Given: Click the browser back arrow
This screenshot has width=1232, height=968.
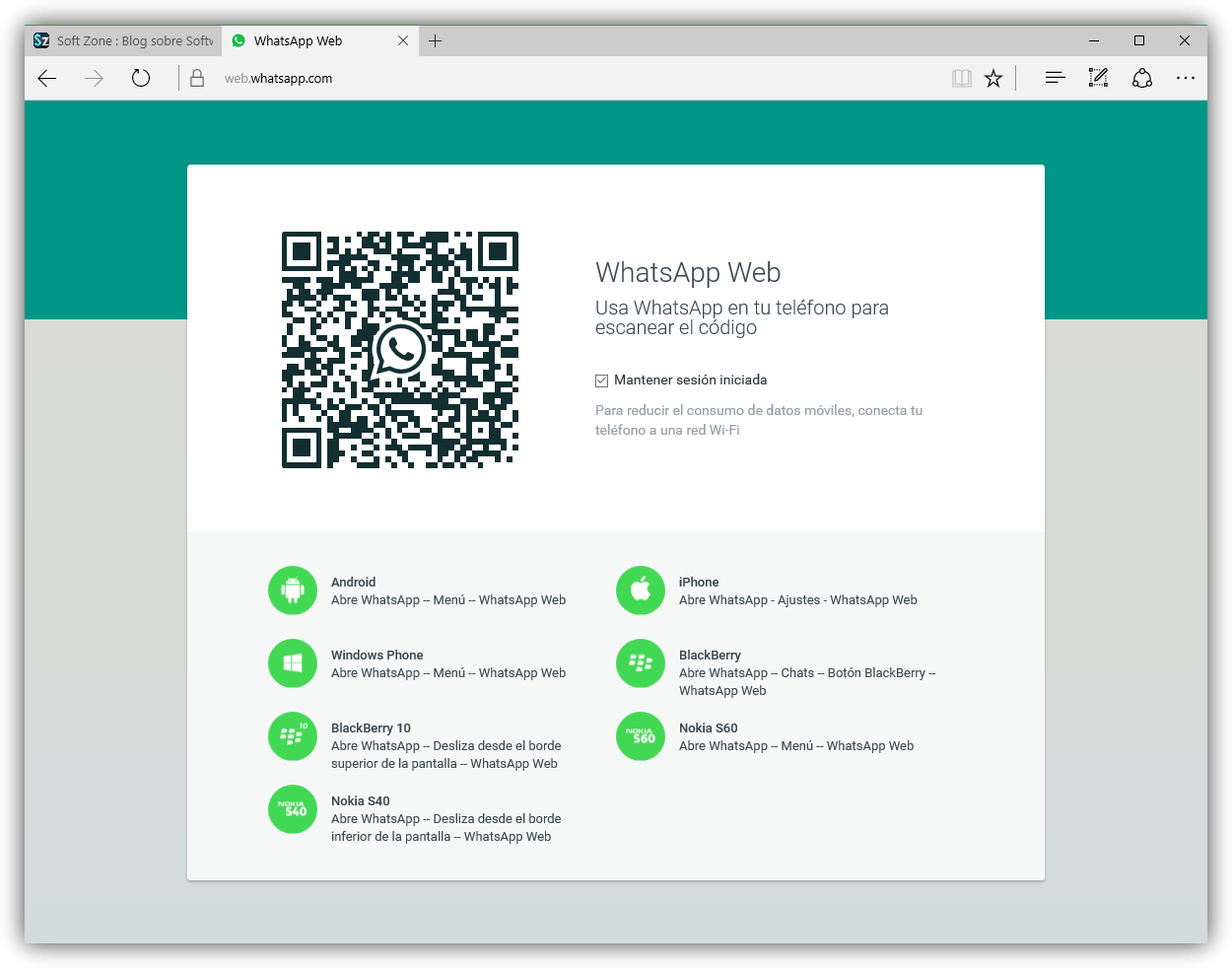Looking at the screenshot, I should tap(47, 78).
